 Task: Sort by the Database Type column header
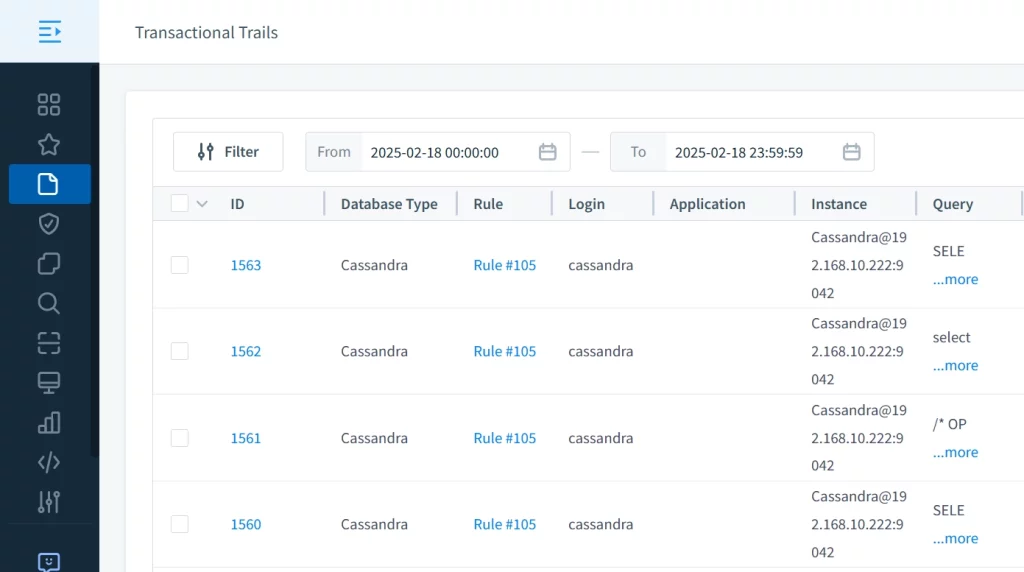pos(389,204)
